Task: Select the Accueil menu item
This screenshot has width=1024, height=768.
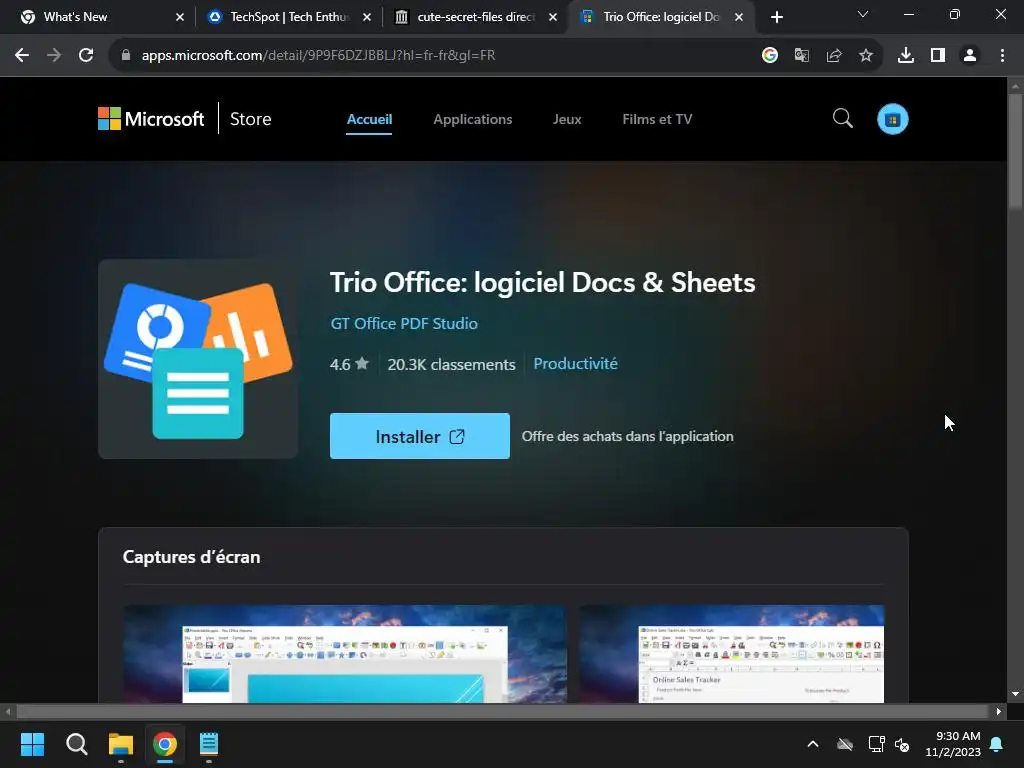Action: (369, 120)
